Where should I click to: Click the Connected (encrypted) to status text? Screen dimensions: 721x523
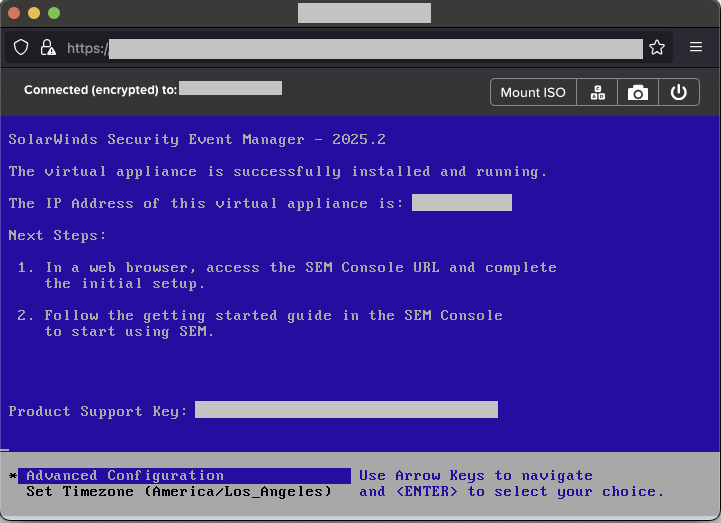coord(100,89)
